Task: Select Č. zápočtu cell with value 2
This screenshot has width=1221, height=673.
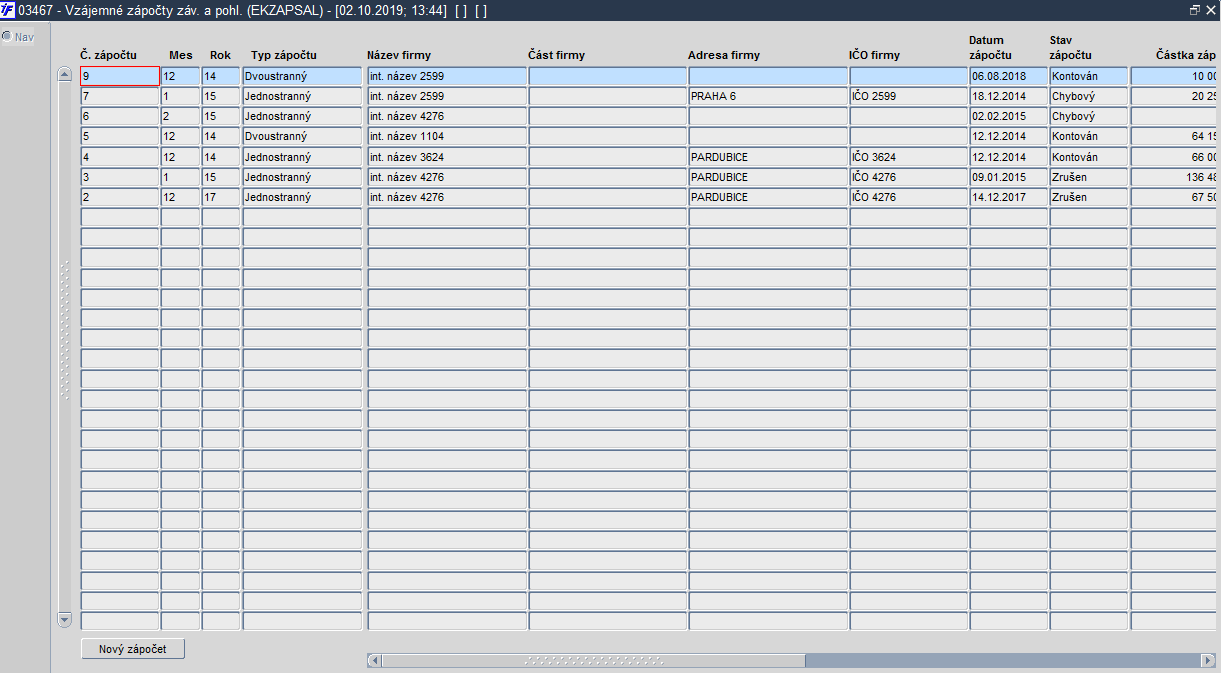Action: tap(120, 197)
